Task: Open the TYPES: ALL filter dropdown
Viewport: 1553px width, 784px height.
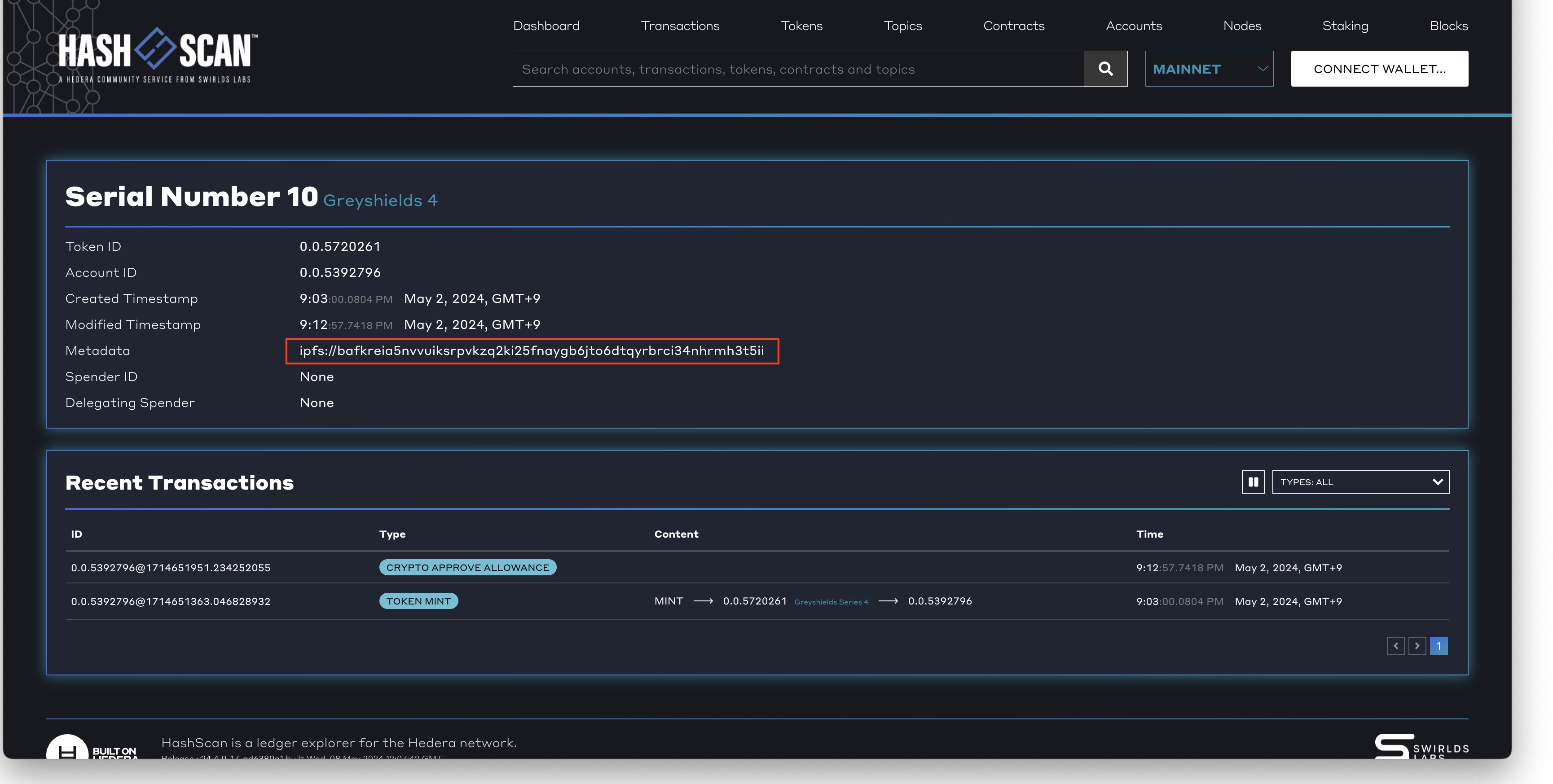Action: pos(1360,482)
